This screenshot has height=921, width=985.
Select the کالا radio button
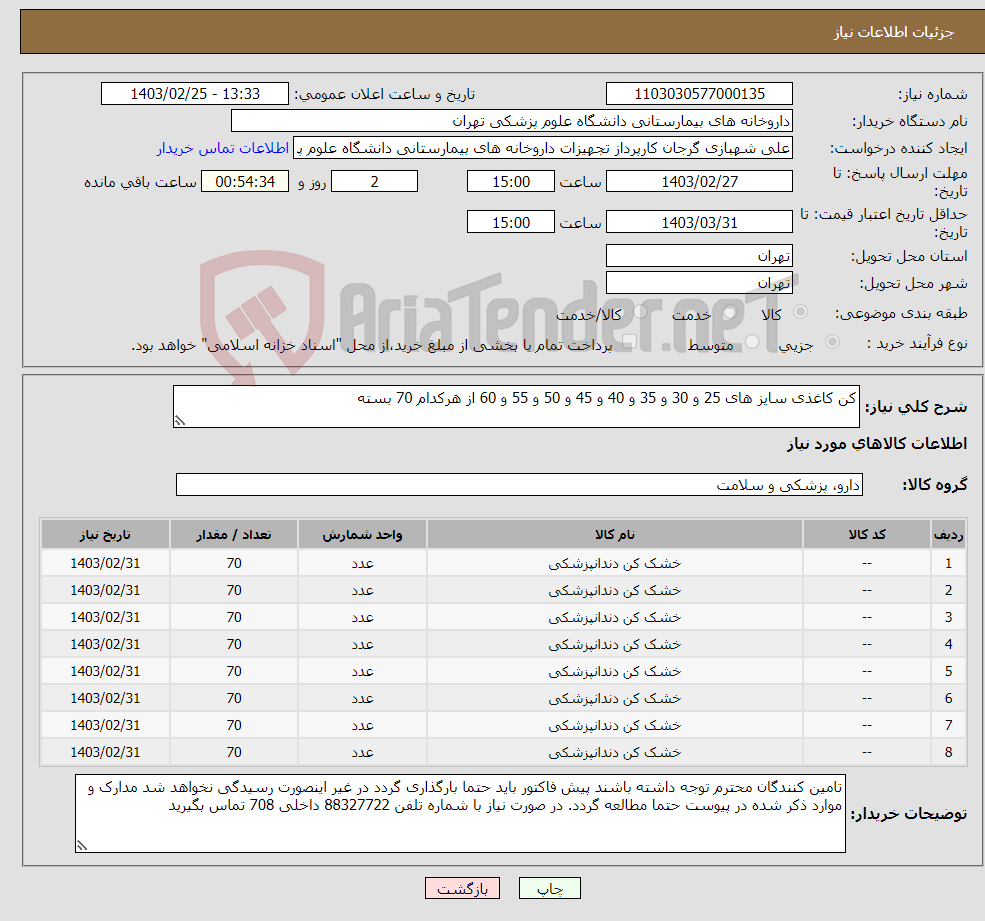800,312
